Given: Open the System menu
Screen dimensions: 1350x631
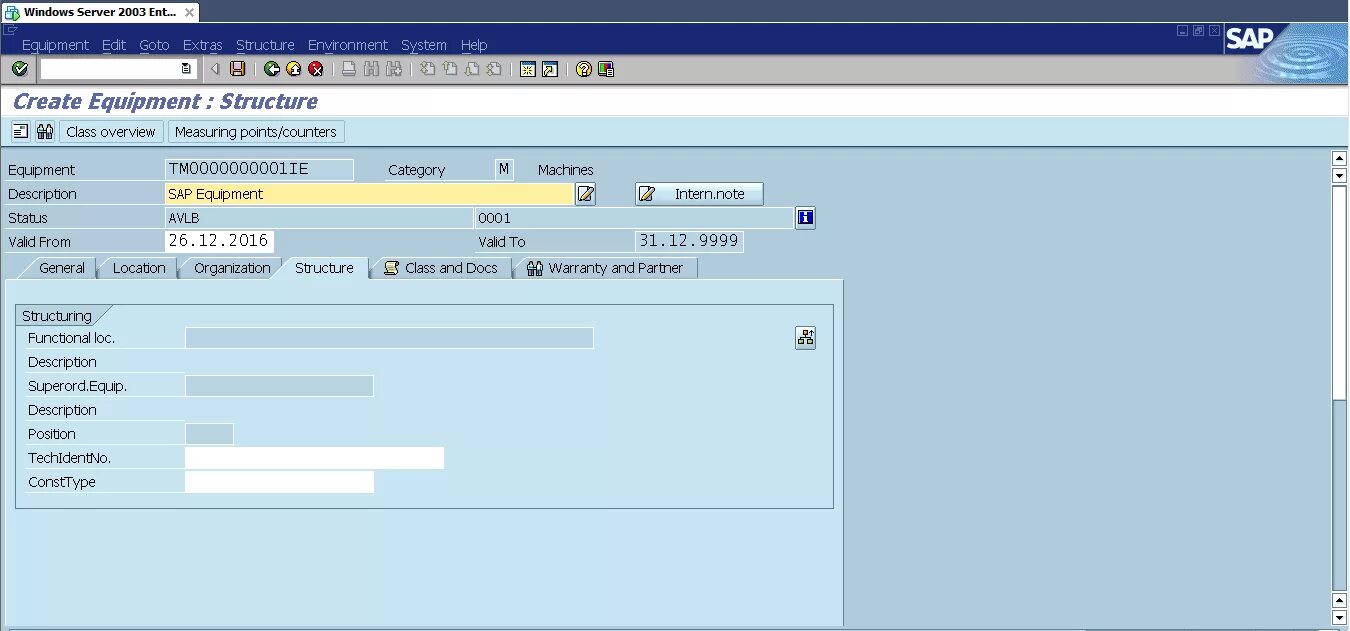Looking at the screenshot, I should point(424,45).
